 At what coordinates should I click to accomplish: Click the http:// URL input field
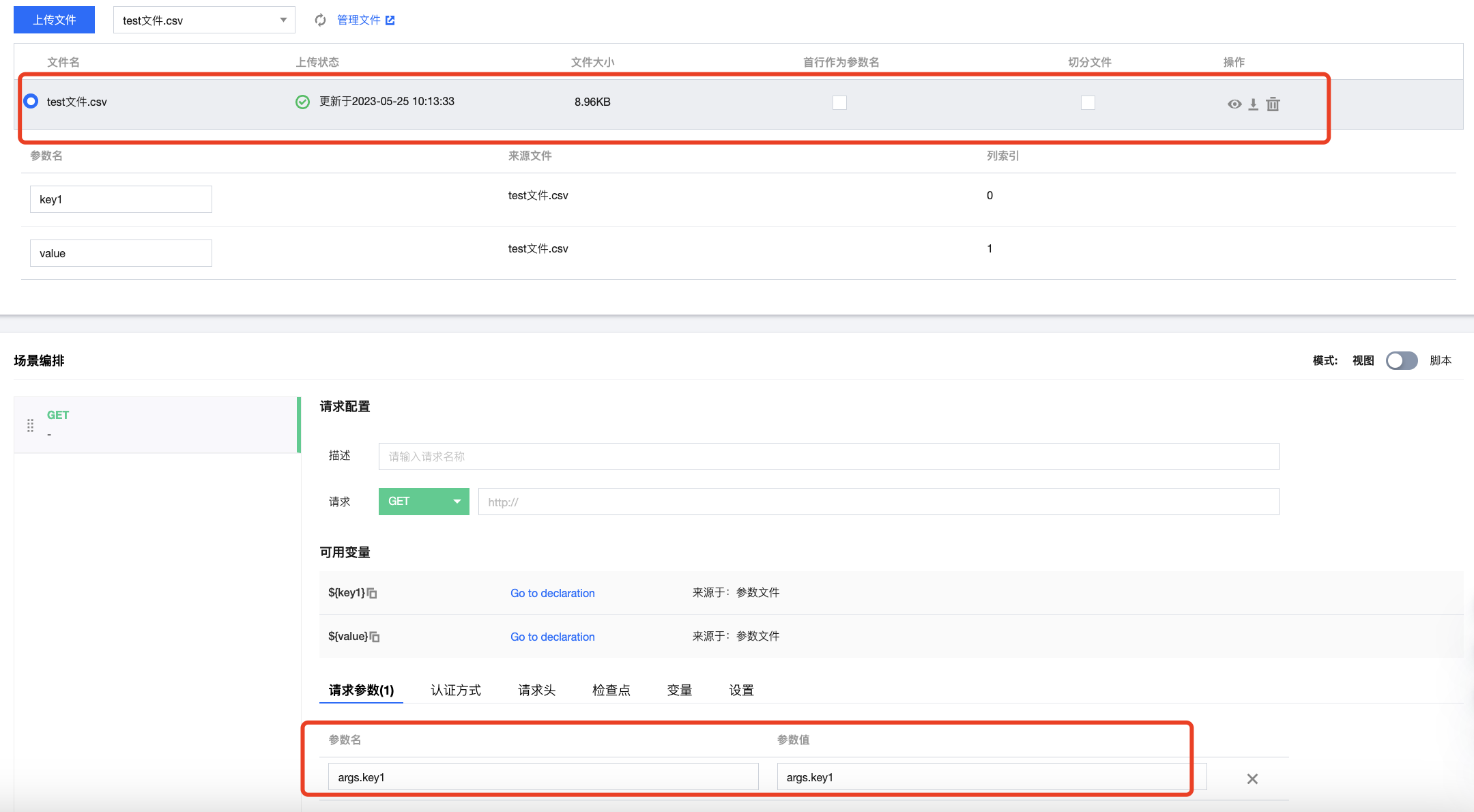878,502
